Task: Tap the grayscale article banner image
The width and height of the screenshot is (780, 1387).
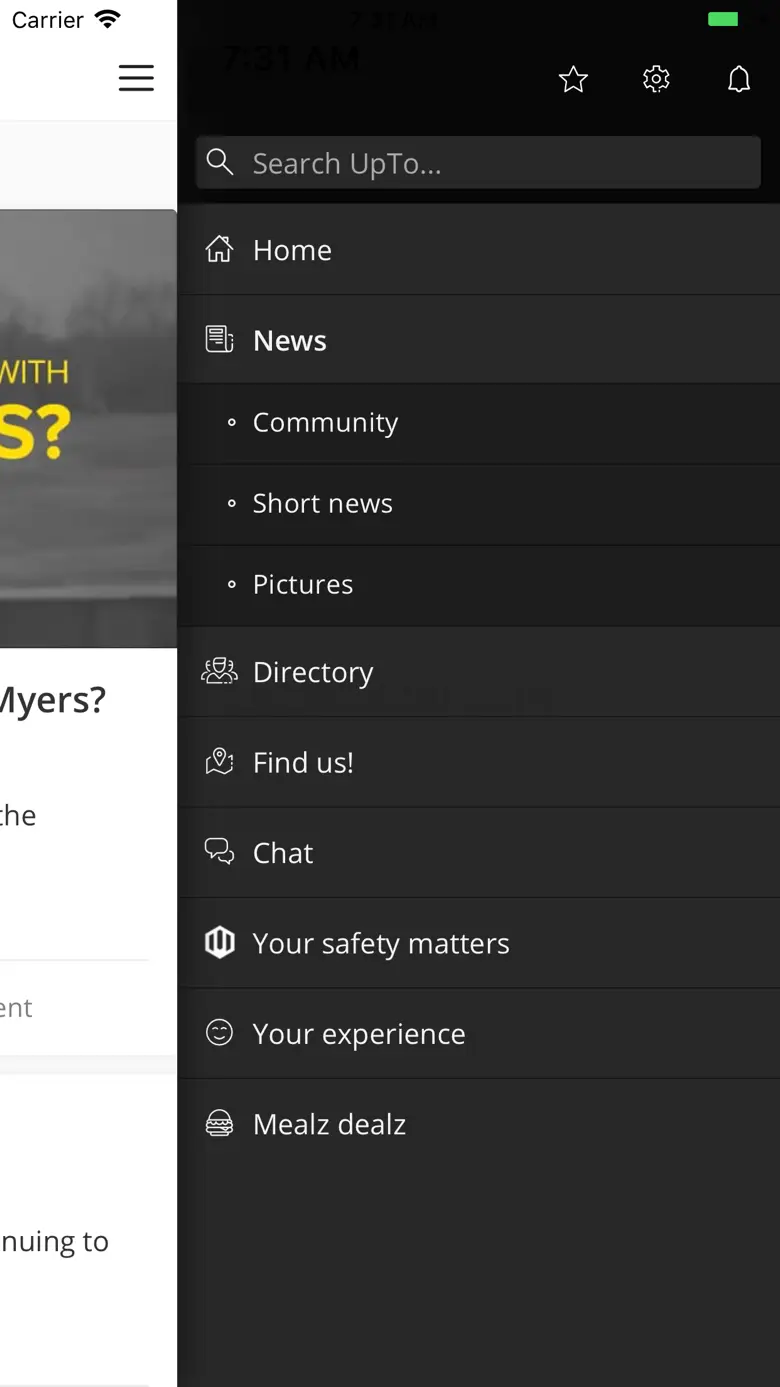Action: 88,428
